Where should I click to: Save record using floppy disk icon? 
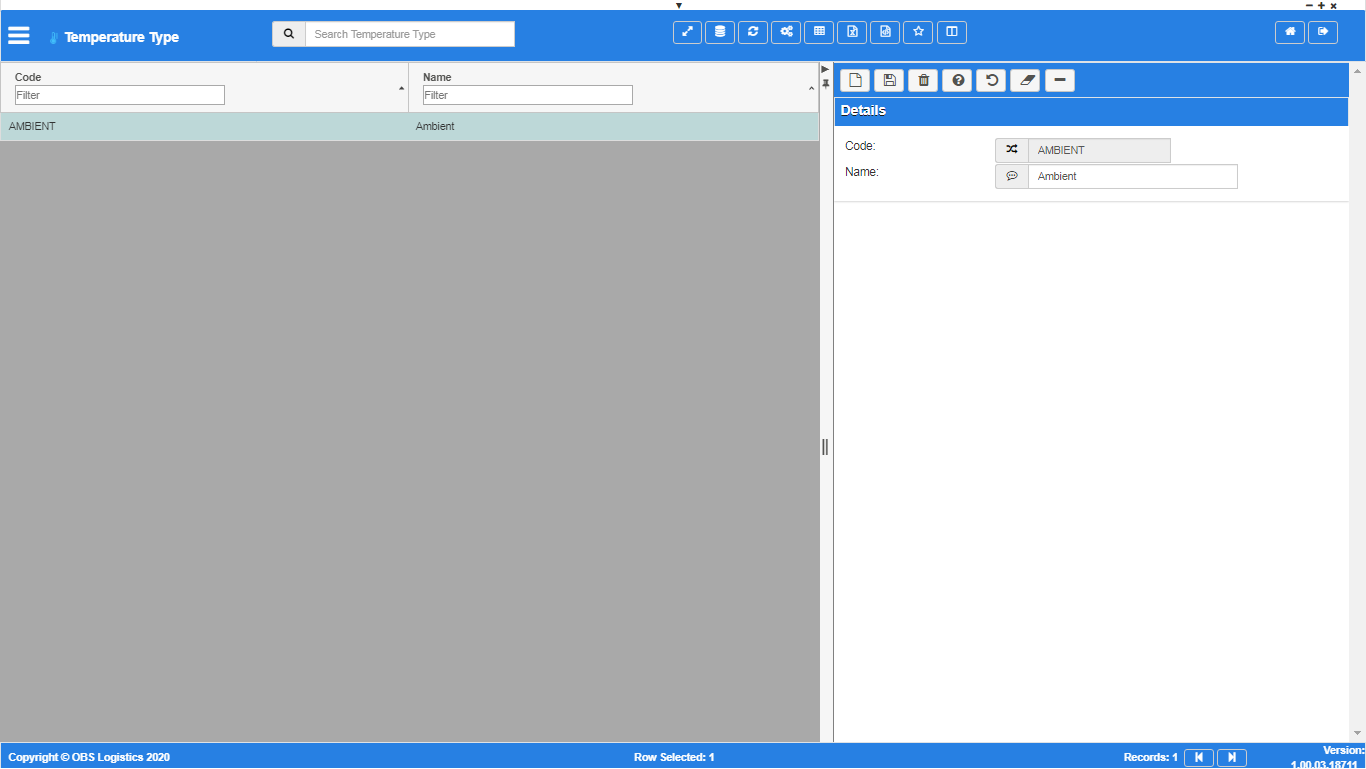tap(889, 80)
